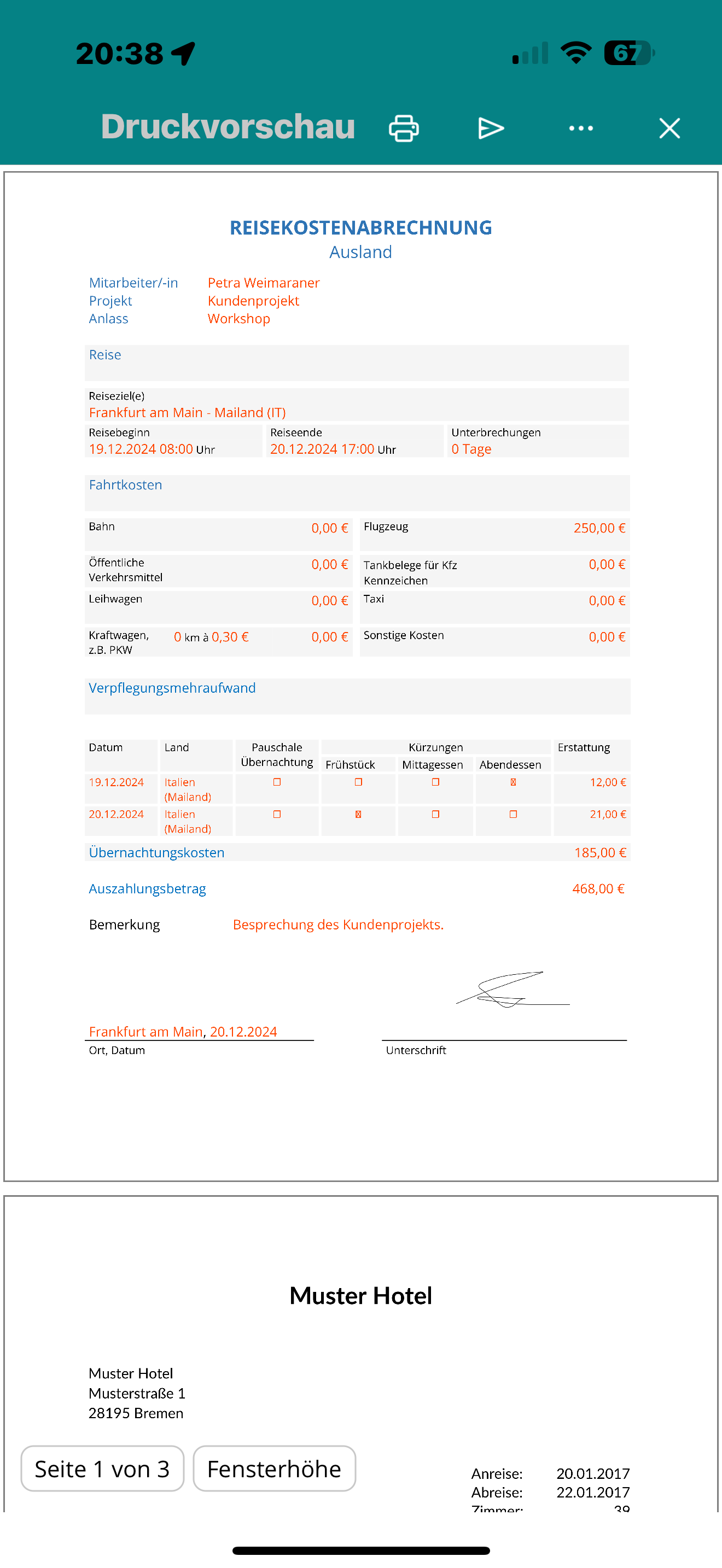Click 'Tankbelege für Kfz' label
Image resolution: width=722 pixels, height=1568 pixels.
click(x=410, y=565)
